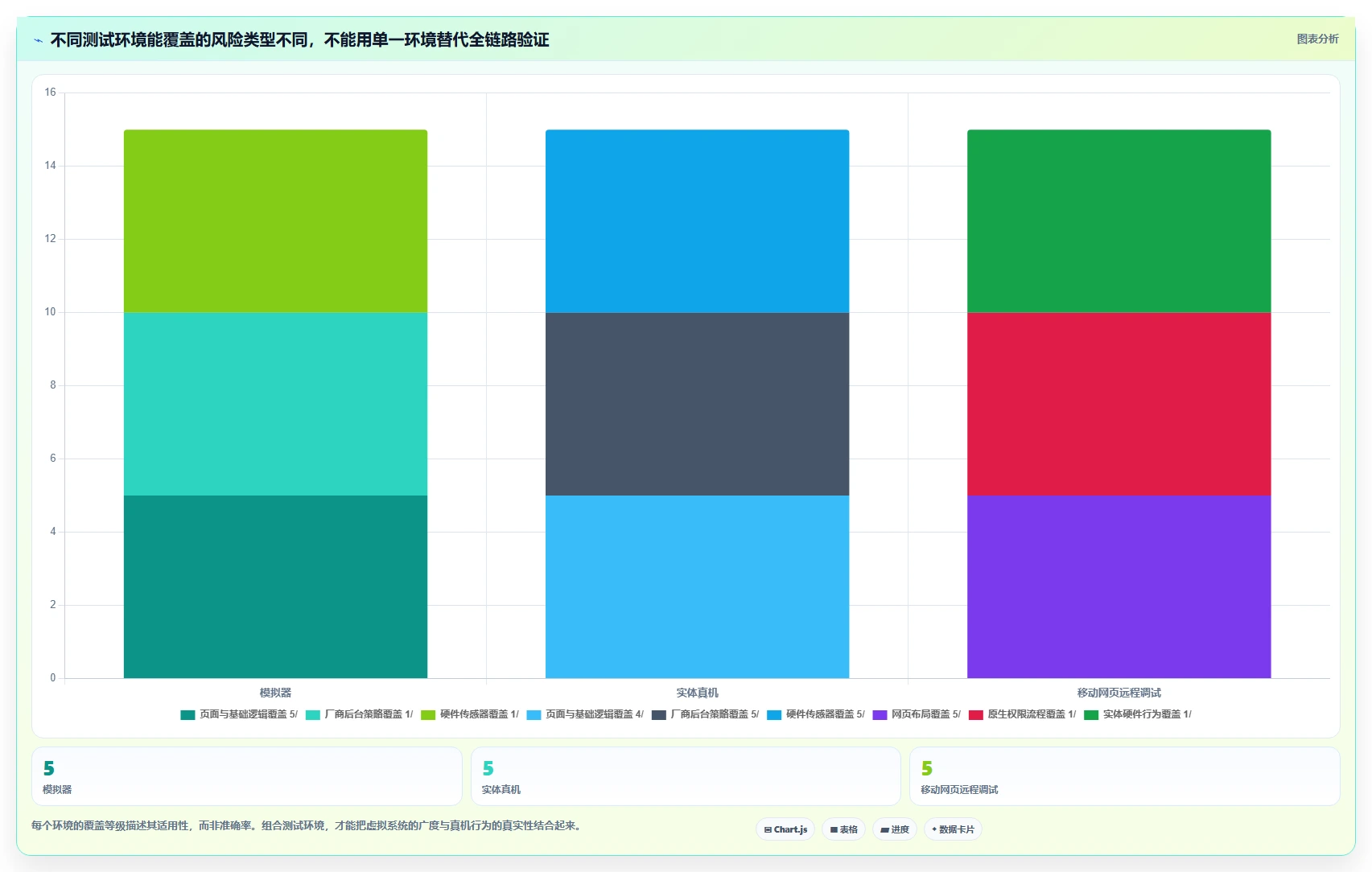Click the 移动网页远程调试 x-axis label
This screenshot has width=1372, height=872.
[x=1119, y=693]
